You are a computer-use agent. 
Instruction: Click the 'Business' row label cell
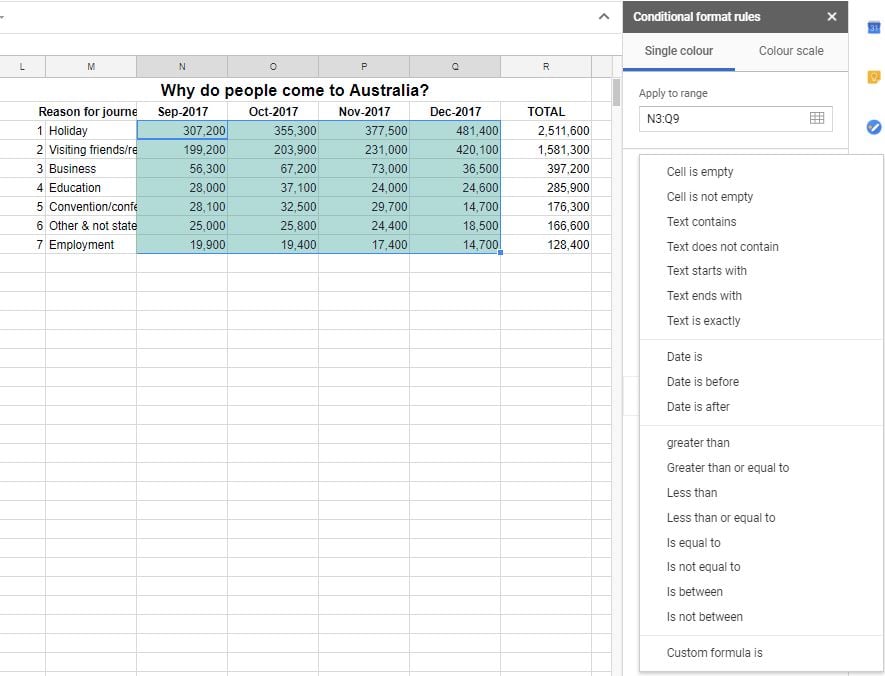pos(91,169)
